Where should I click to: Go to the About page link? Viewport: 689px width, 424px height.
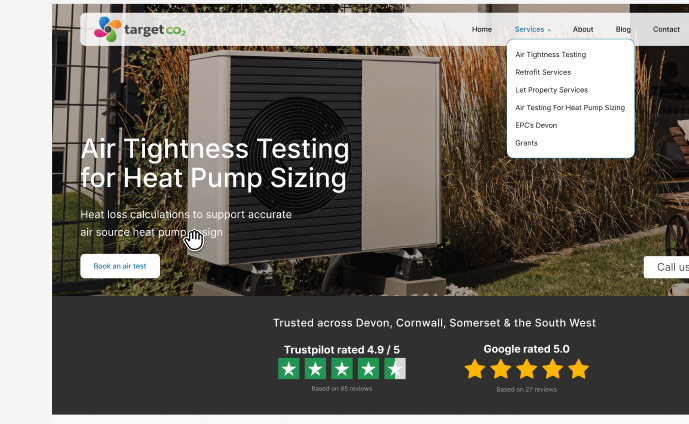pos(583,29)
